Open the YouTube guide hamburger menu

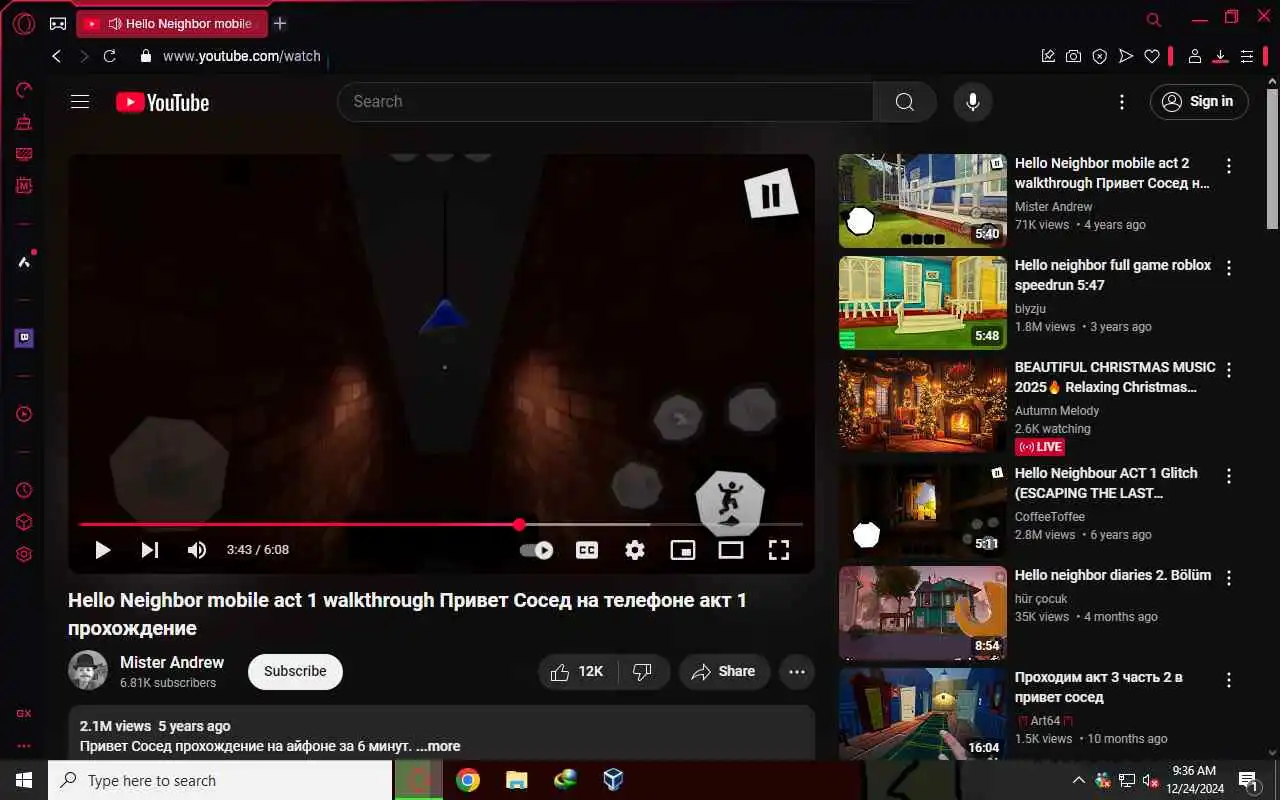80,101
